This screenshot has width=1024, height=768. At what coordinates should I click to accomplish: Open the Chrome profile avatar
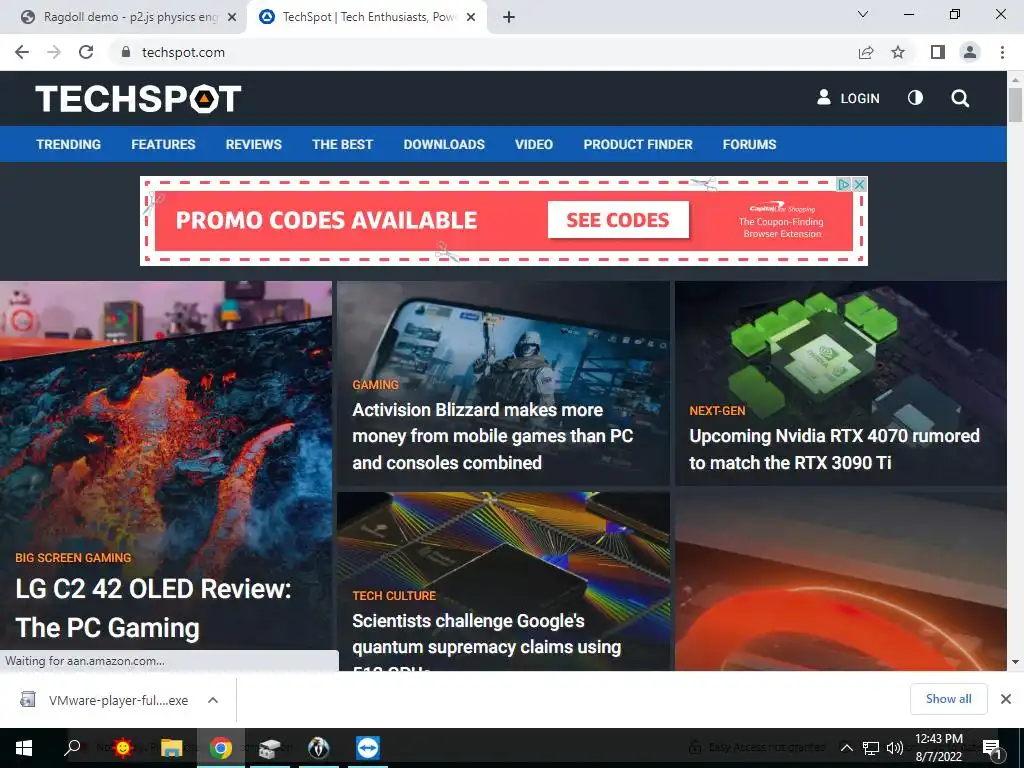point(970,52)
